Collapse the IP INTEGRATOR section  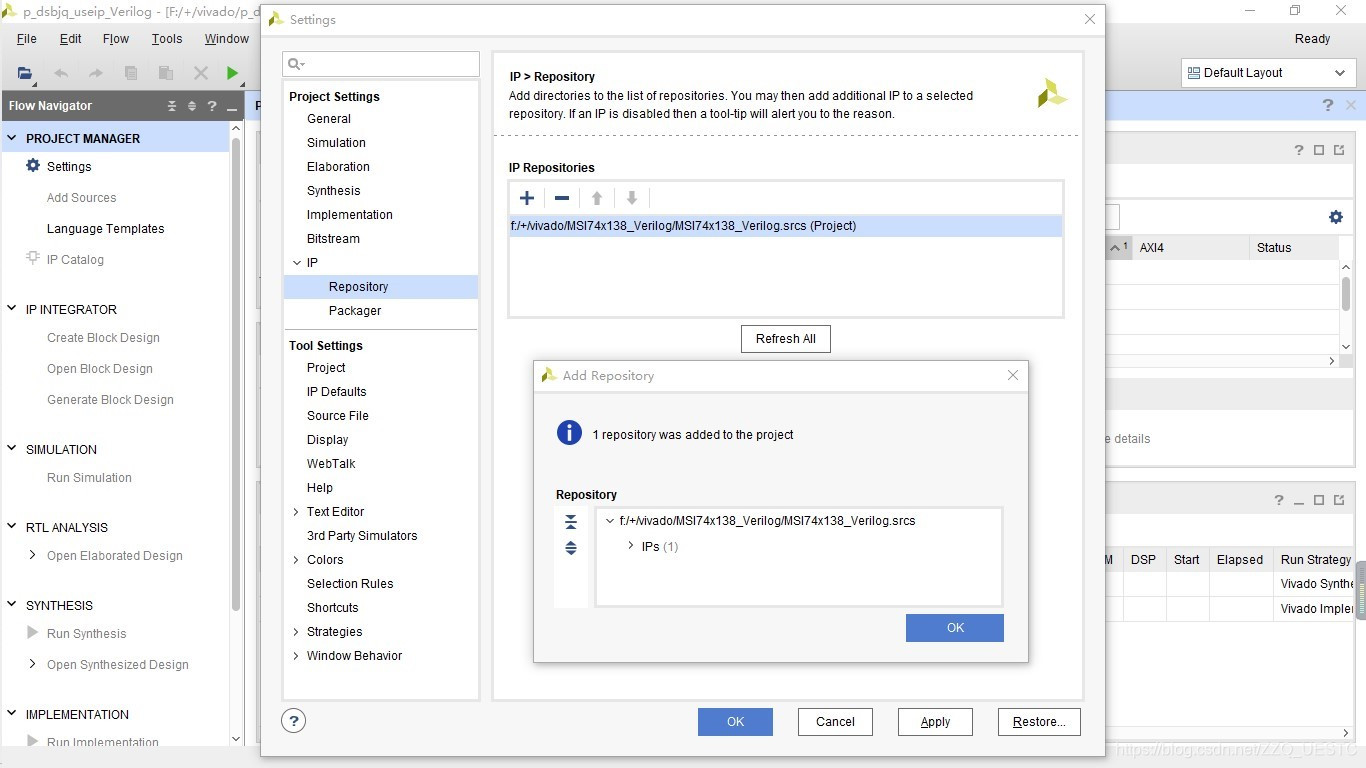[x=12, y=309]
